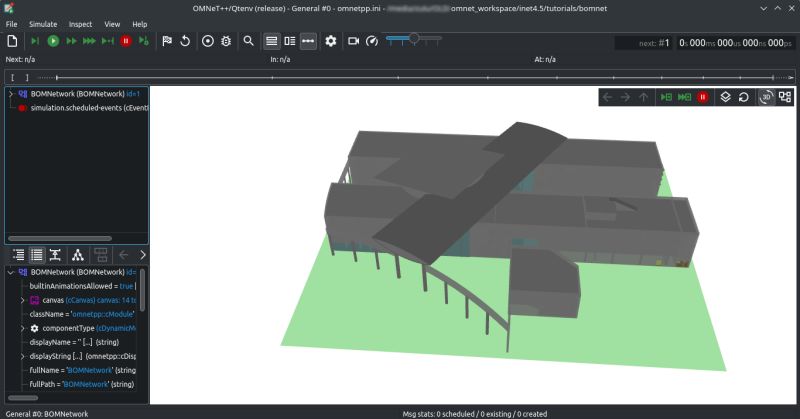Click the canvas go-to-parent up arrow
This screenshot has width=800, height=419.
pyautogui.click(x=644, y=97)
